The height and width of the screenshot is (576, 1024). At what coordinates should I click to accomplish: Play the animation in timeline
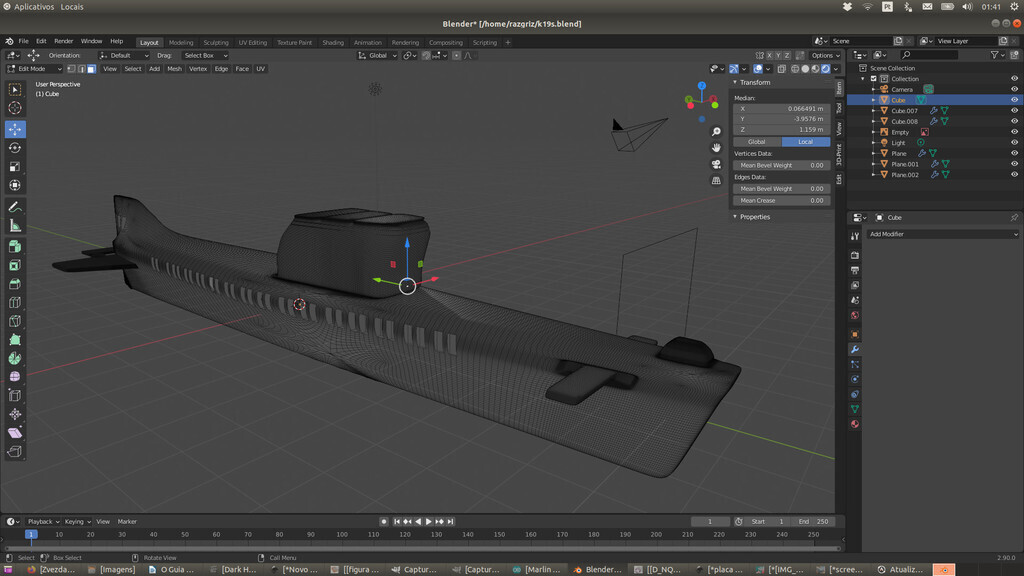click(x=429, y=522)
